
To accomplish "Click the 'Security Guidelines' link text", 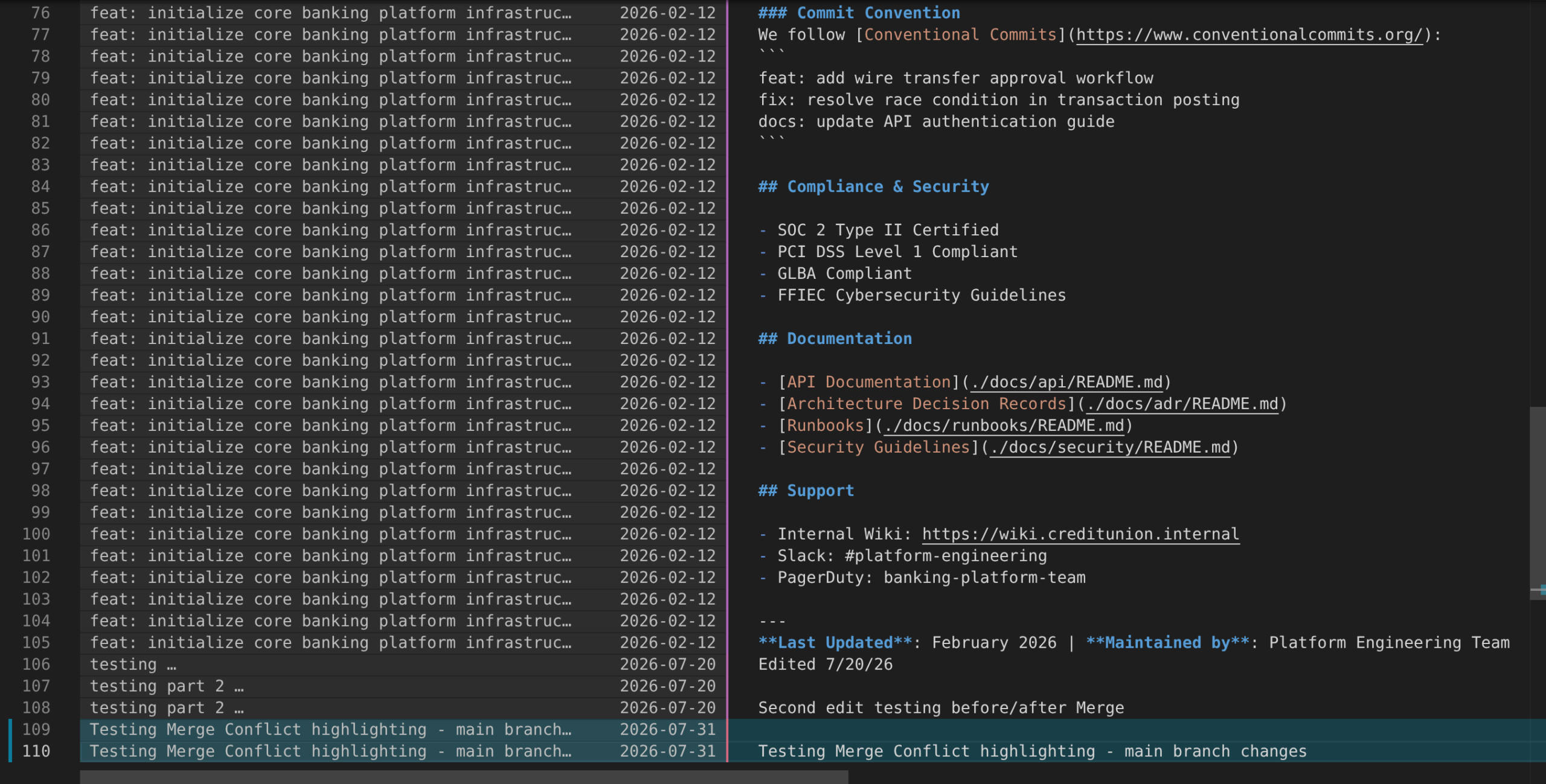I will point(878,448).
